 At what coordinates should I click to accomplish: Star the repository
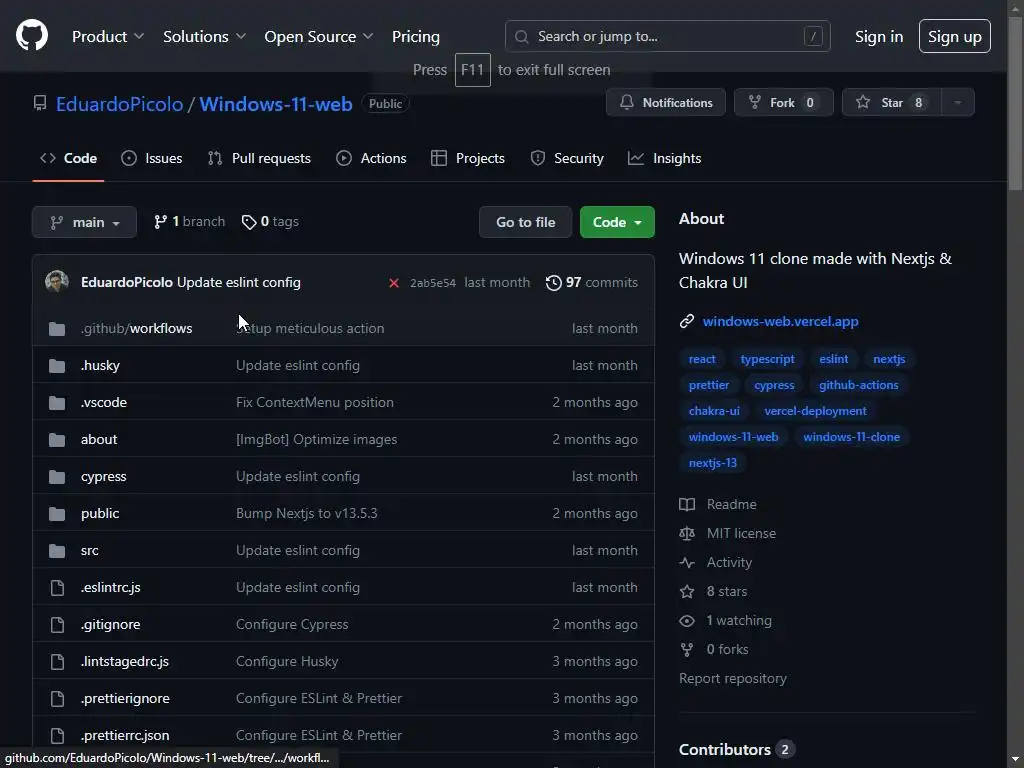891,103
